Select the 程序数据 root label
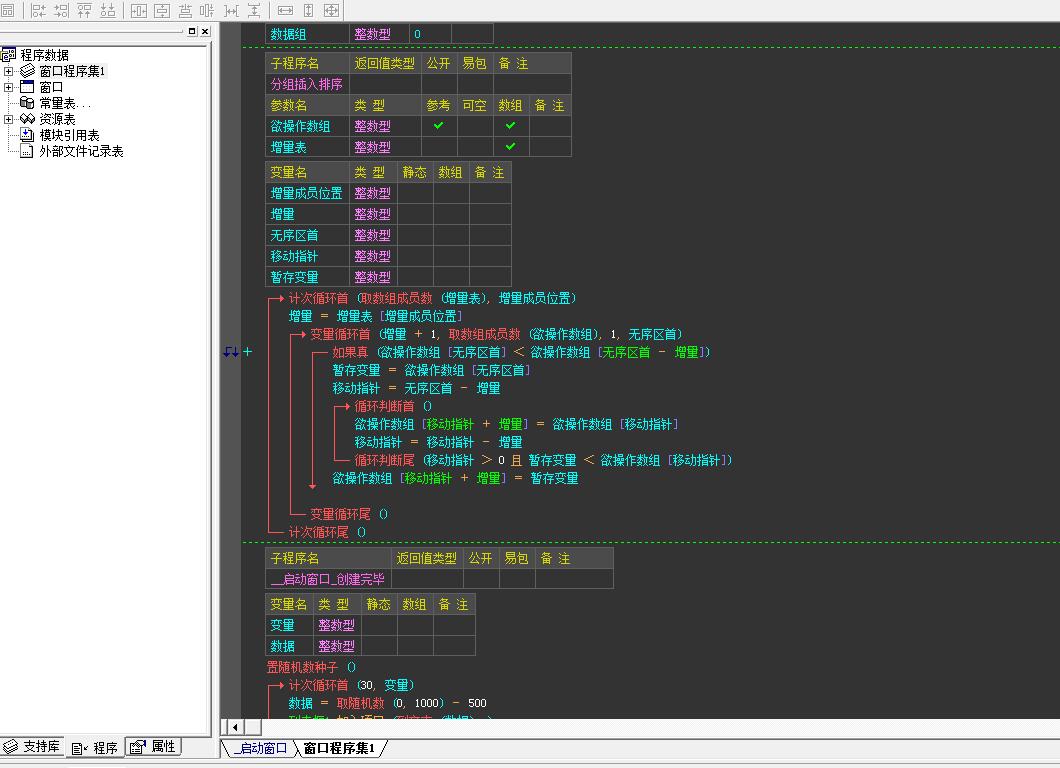This screenshot has height=768, width=1060. coord(44,55)
